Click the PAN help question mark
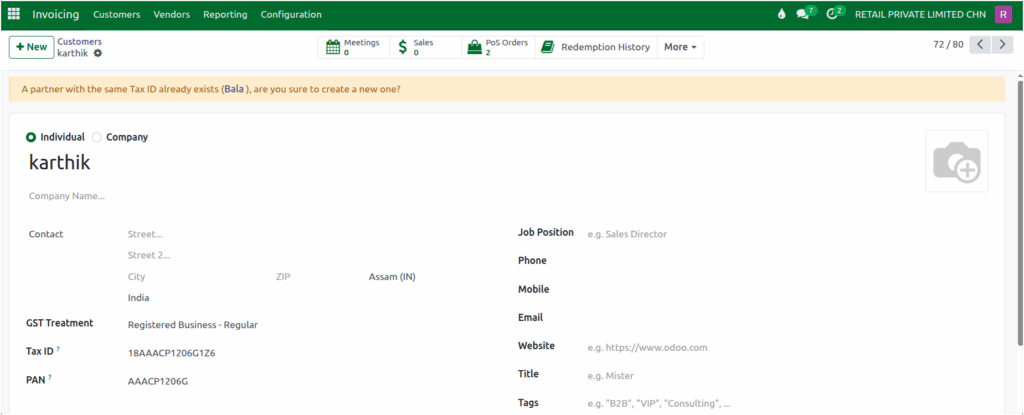1024x415 pixels. (x=50, y=377)
